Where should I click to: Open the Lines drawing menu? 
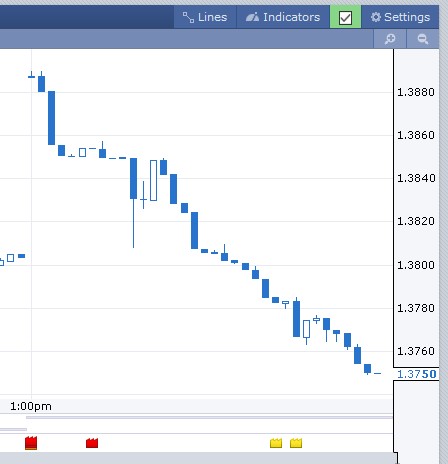click(205, 17)
